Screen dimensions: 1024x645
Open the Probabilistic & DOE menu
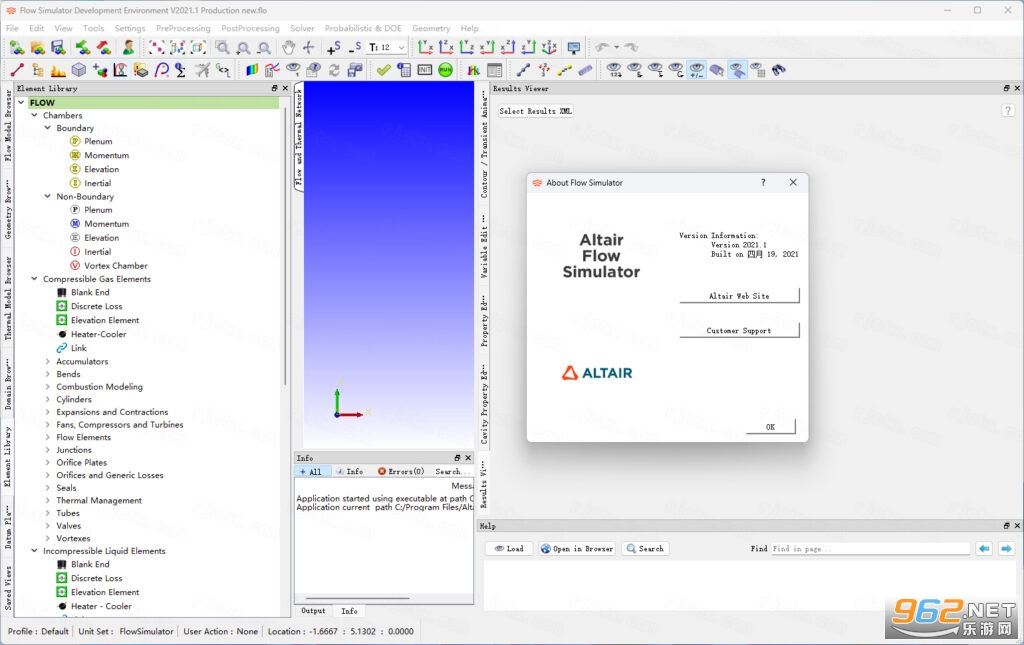click(363, 28)
